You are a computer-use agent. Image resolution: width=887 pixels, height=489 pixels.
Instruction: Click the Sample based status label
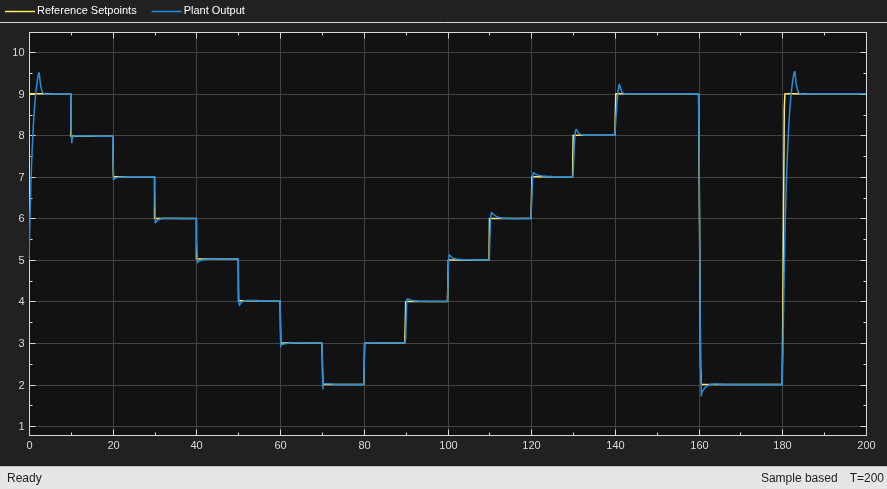(799, 478)
